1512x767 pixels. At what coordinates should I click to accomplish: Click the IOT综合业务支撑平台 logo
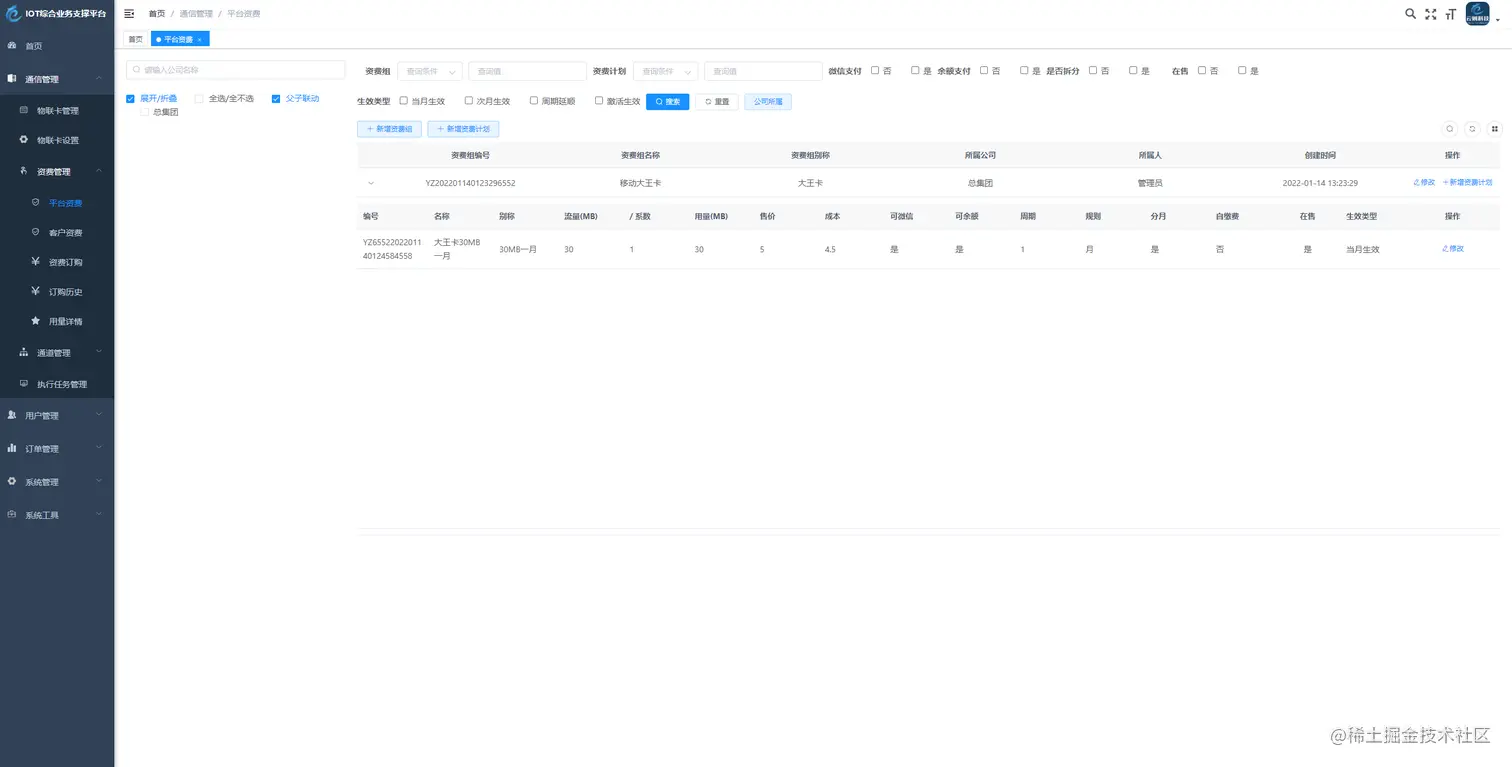click(x=57, y=13)
